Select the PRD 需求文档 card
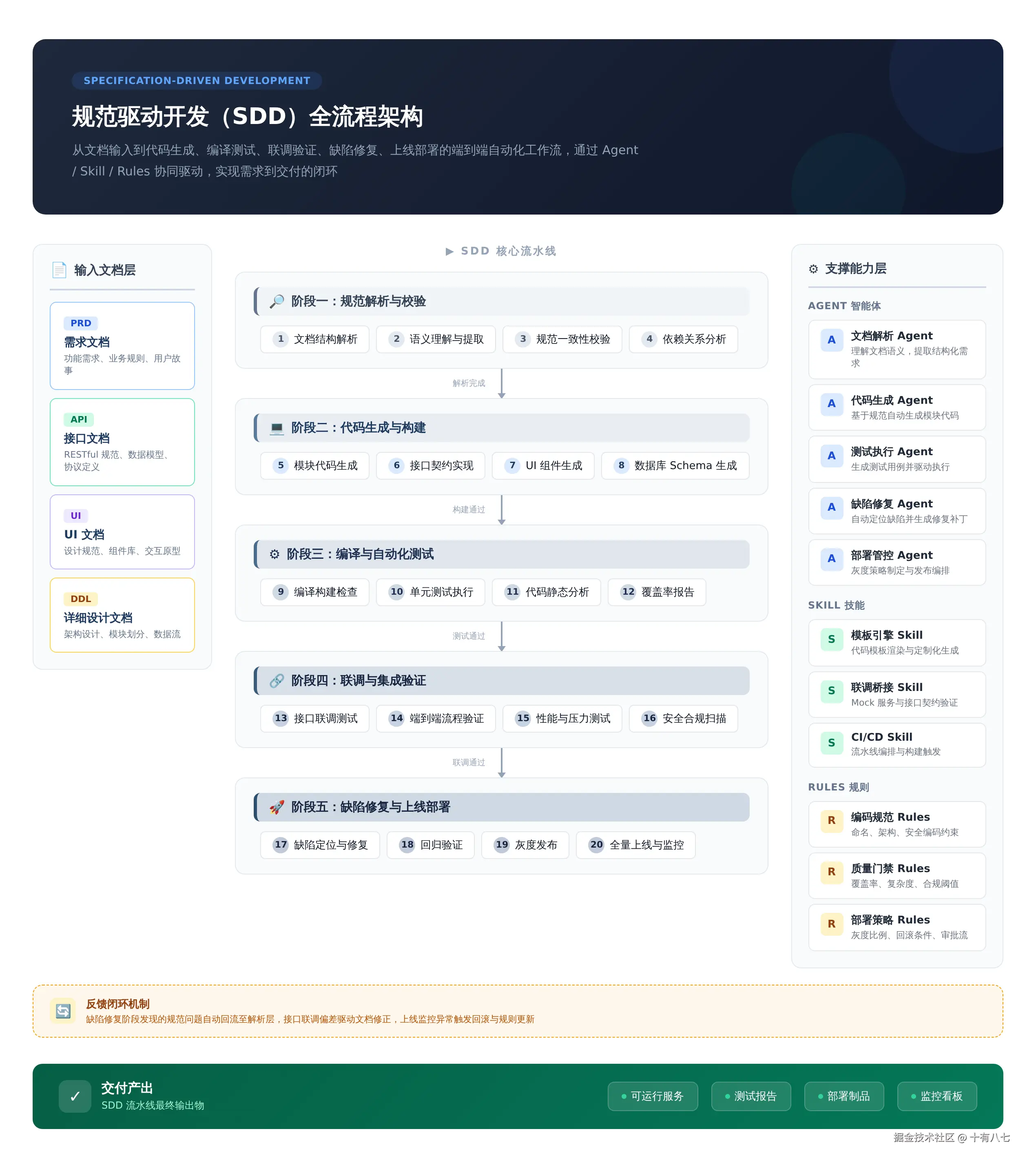The image size is (1036, 1169). [x=122, y=346]
